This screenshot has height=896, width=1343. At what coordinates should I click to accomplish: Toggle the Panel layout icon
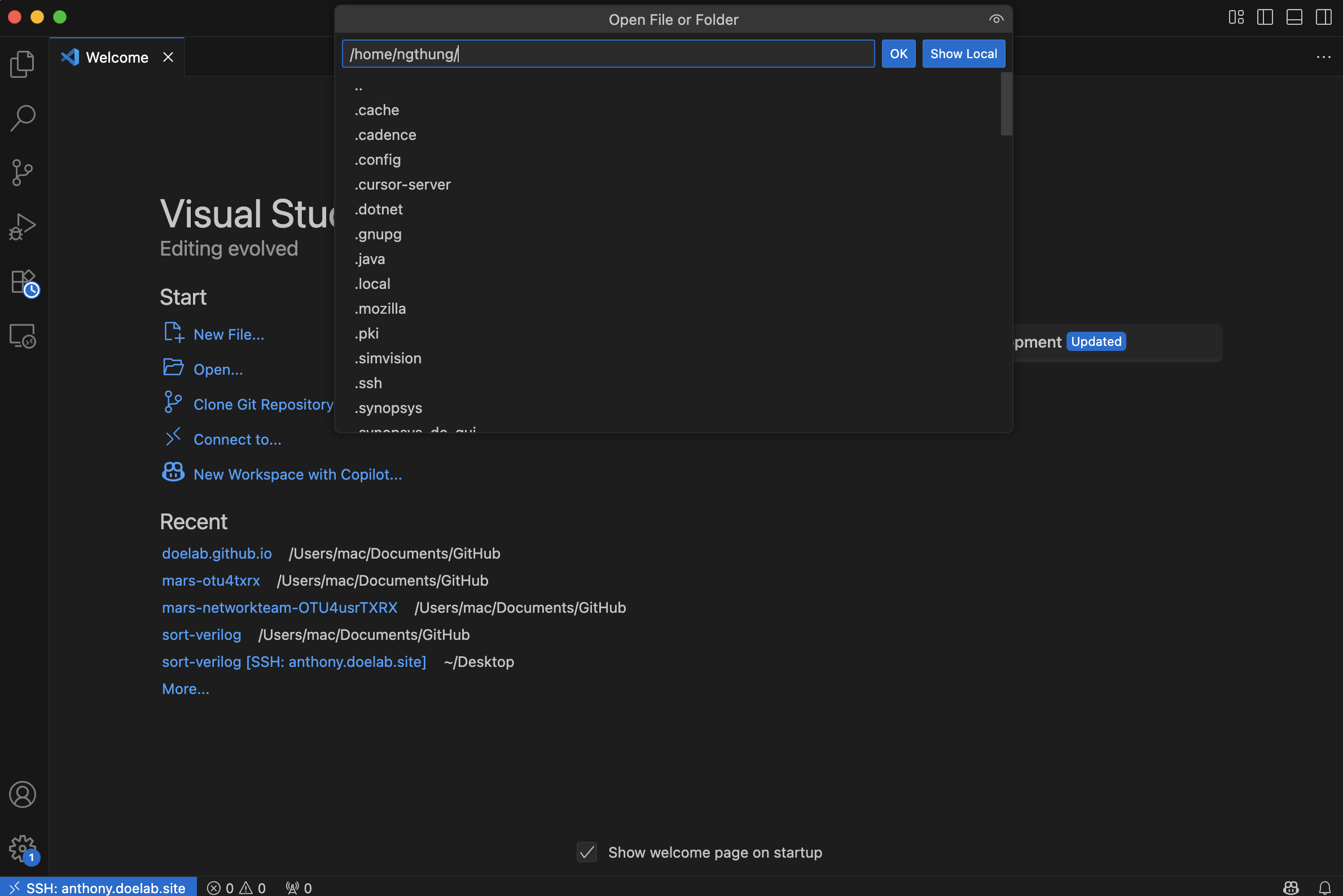pyautogui.click(x=1294, y=17)
